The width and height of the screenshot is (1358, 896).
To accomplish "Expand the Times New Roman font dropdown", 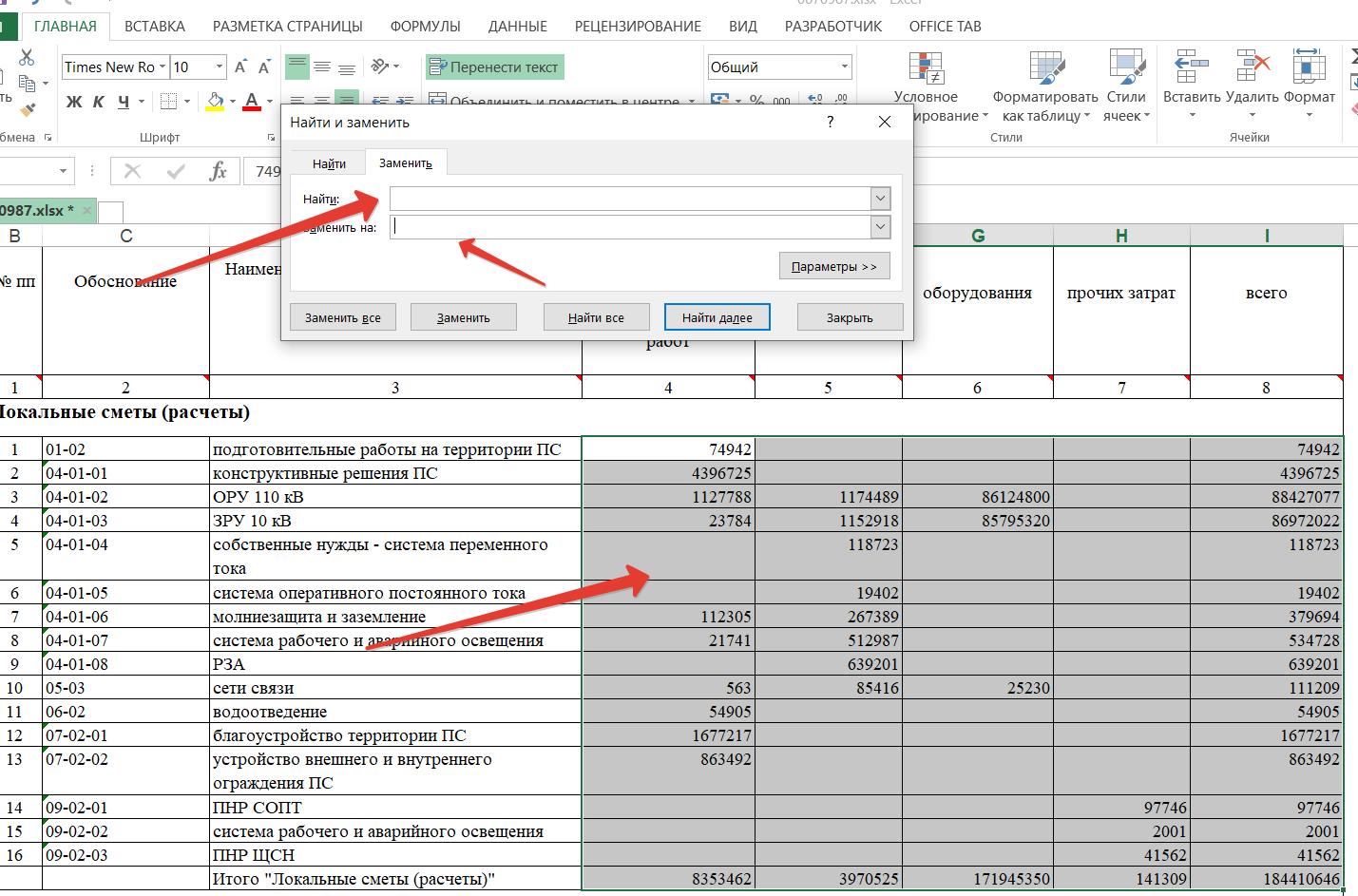I will (x=163, y=67).
